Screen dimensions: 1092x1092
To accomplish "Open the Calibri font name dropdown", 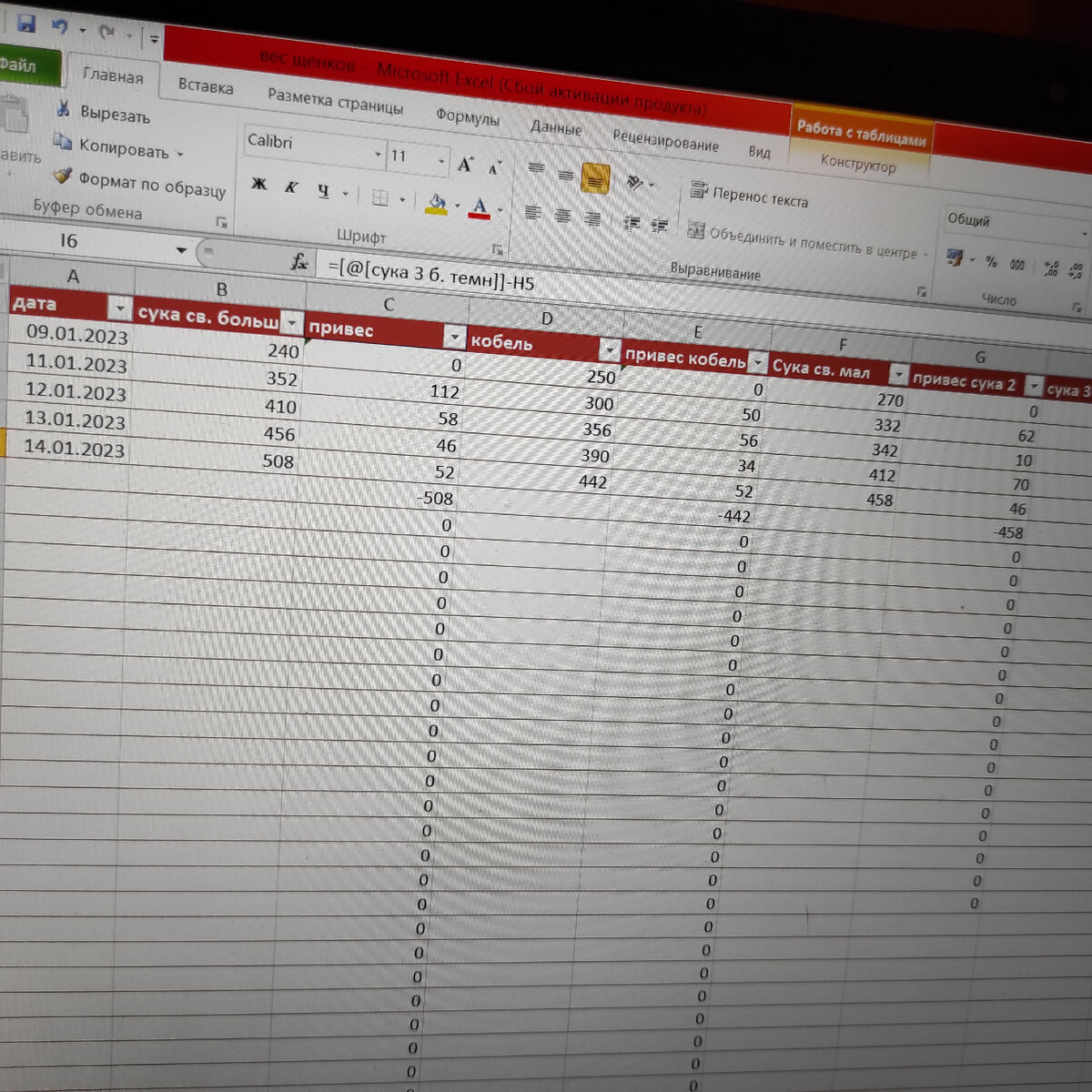I will click(378, 155).
